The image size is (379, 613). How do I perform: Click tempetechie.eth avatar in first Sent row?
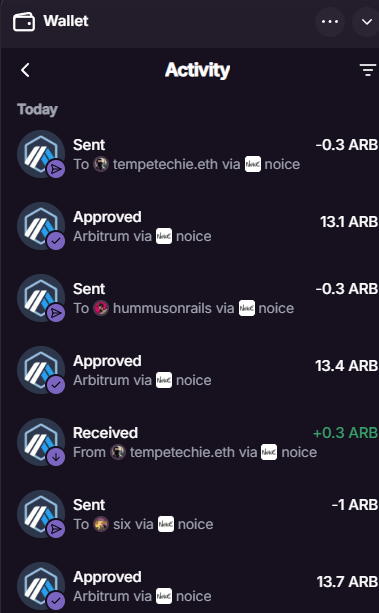coord(101,165)
